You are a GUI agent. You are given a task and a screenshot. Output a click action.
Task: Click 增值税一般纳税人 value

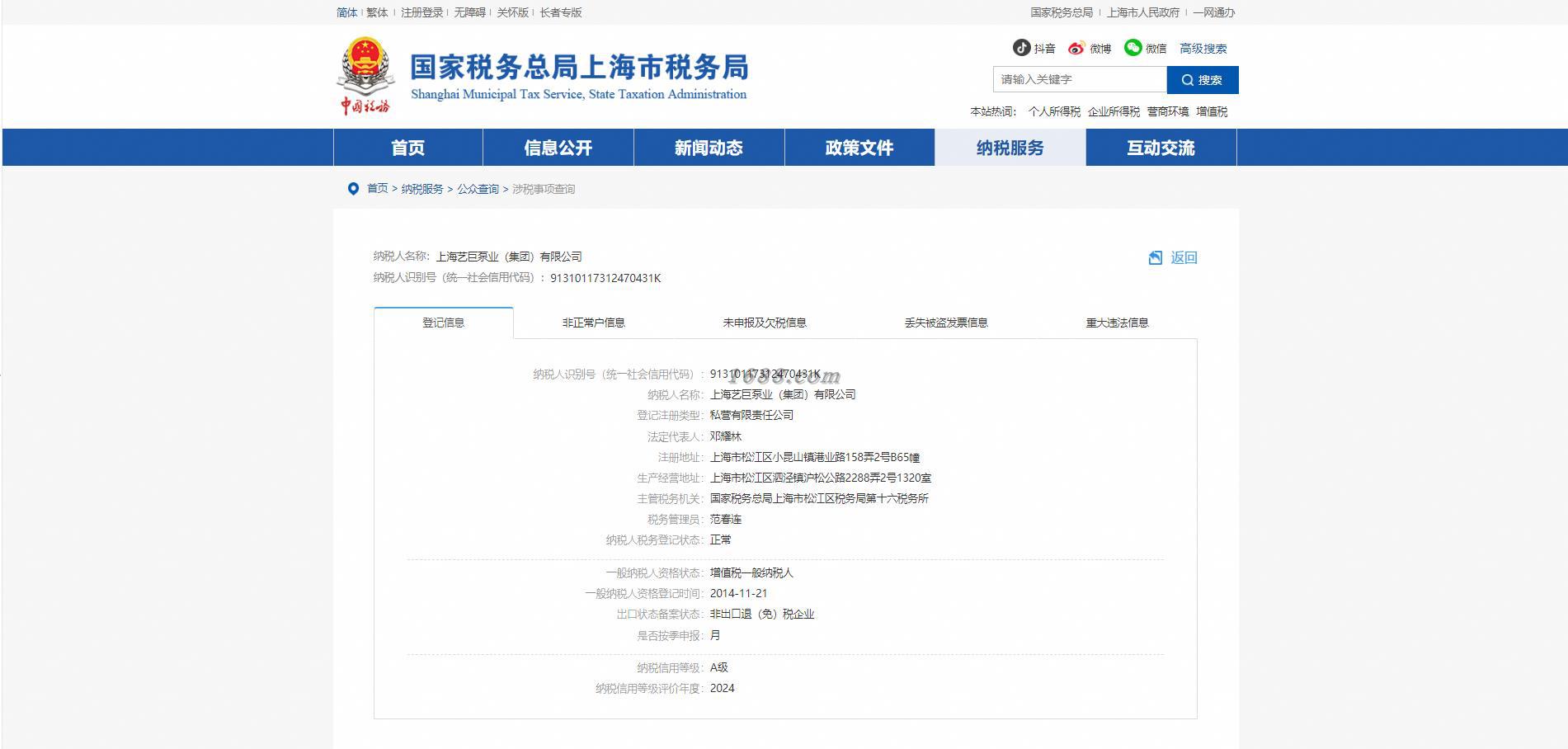751,572
